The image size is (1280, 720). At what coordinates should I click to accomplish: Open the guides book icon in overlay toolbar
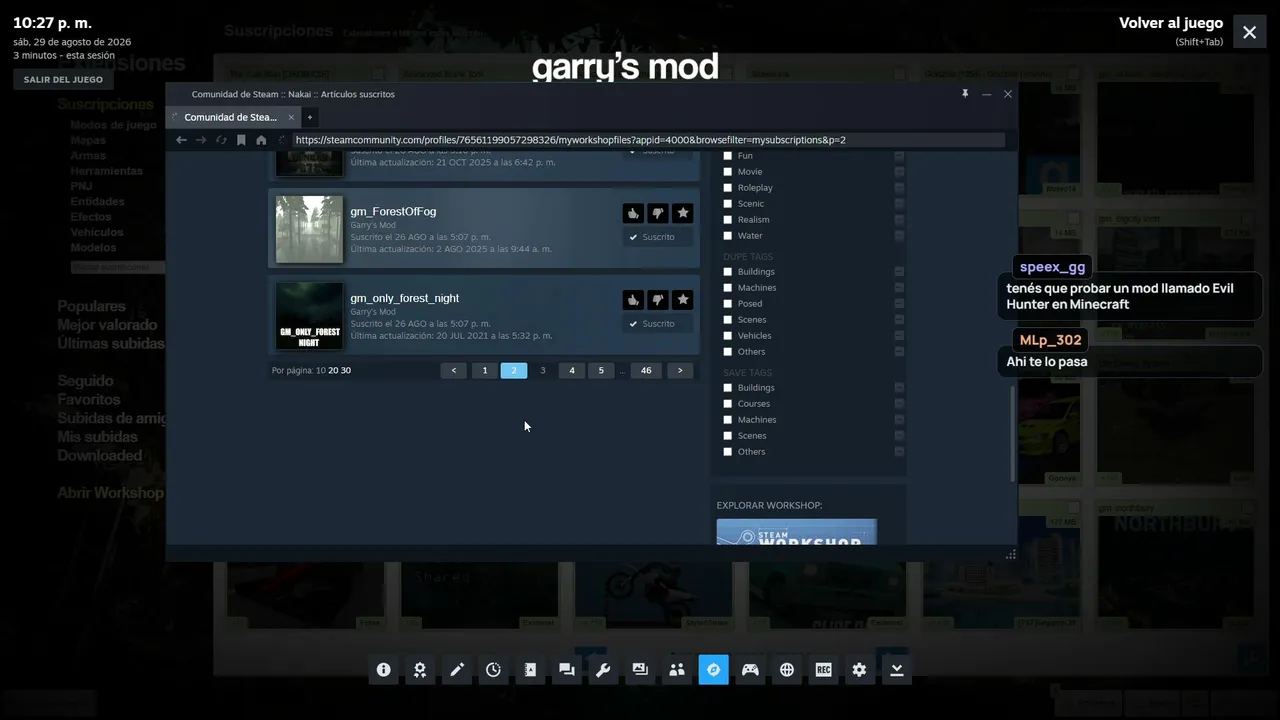(x=530, y=670)
